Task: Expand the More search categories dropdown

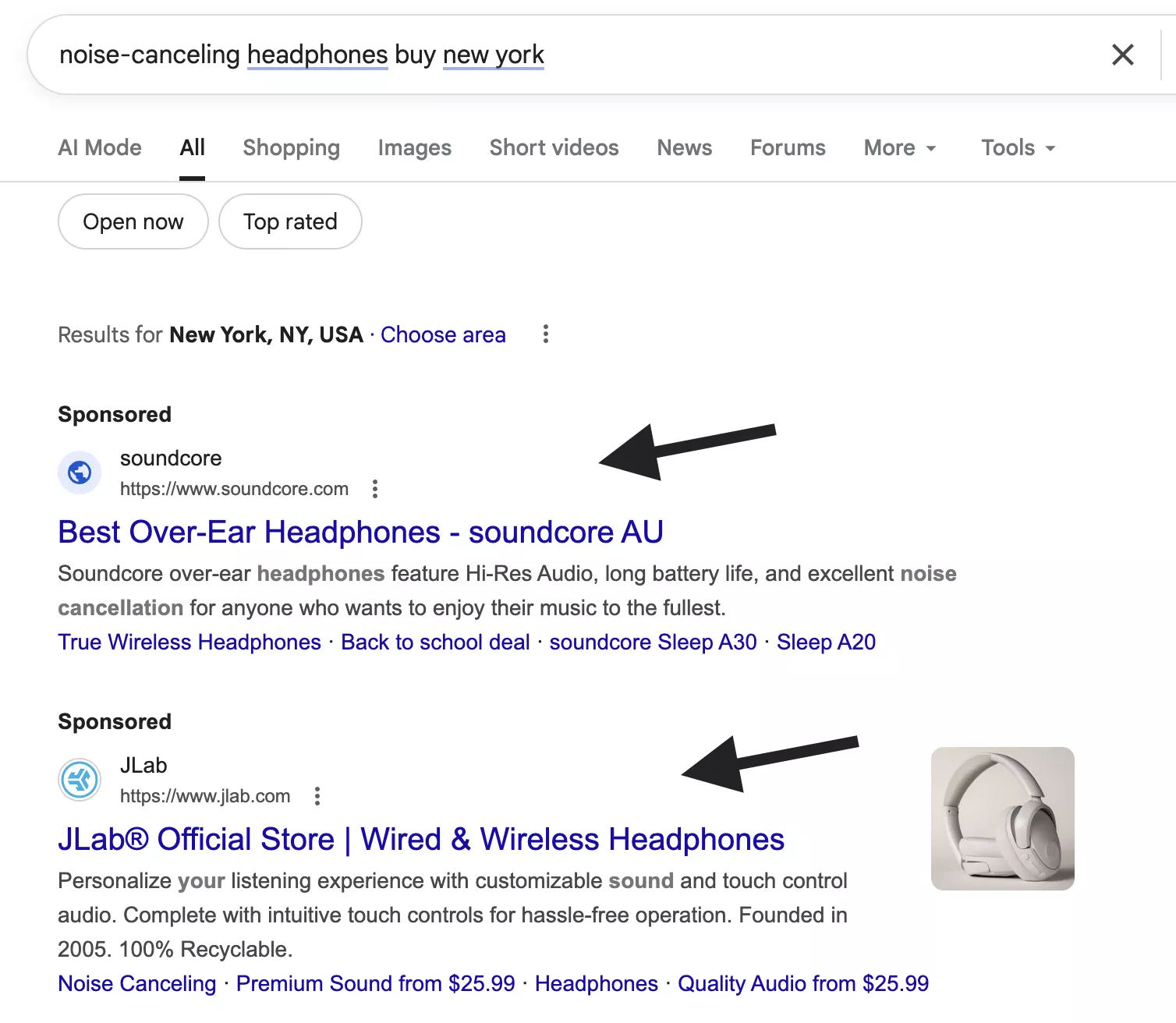Action: coord(899,147)
